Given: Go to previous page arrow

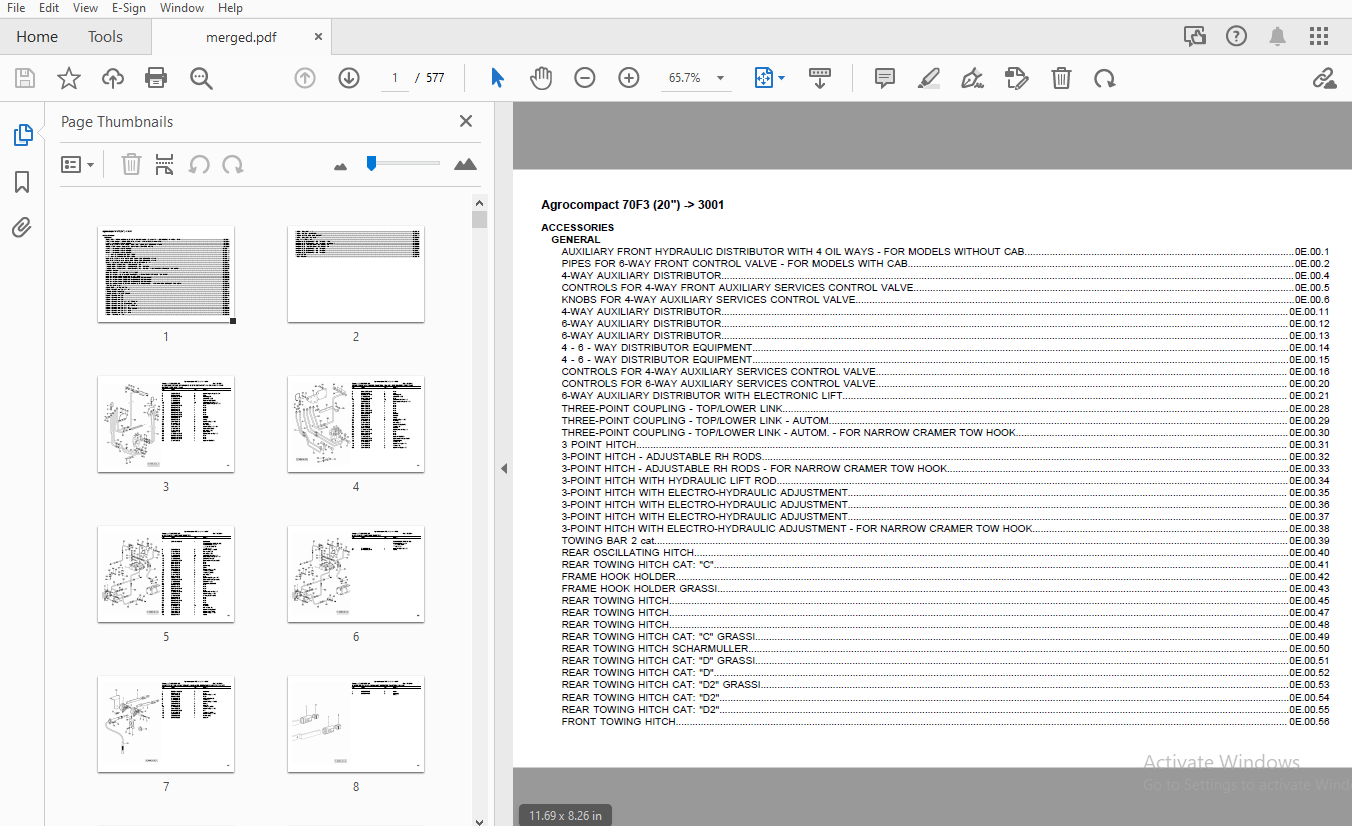Looking at the screenshot, I should coord(305,78).
